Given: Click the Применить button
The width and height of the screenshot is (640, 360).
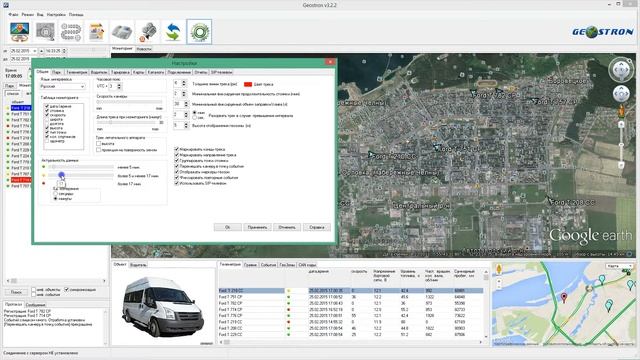Looking at the screenshot, I should tap(258, 227).
